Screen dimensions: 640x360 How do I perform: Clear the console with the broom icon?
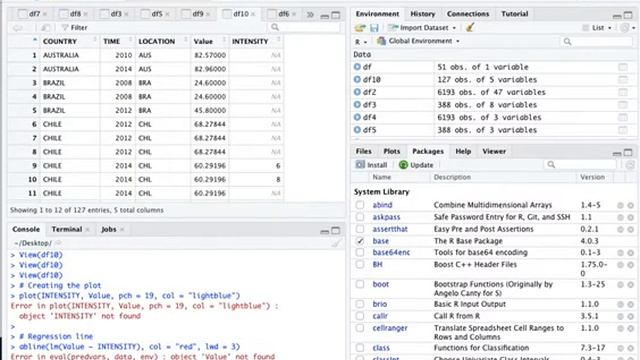point(336,243)
